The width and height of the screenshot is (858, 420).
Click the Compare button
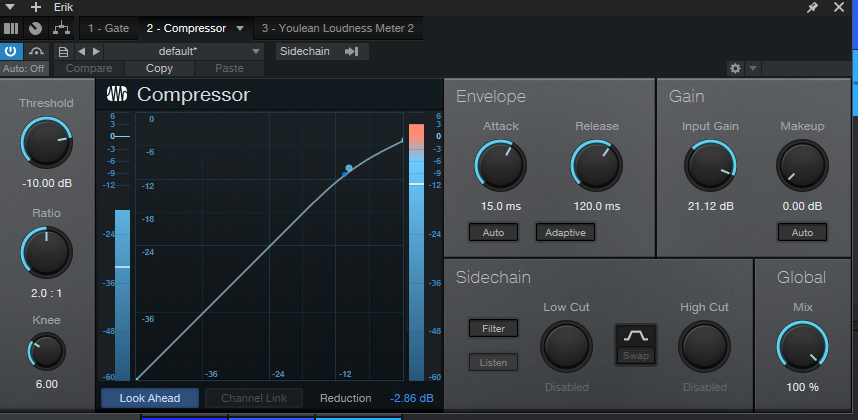tap(89, 68)
